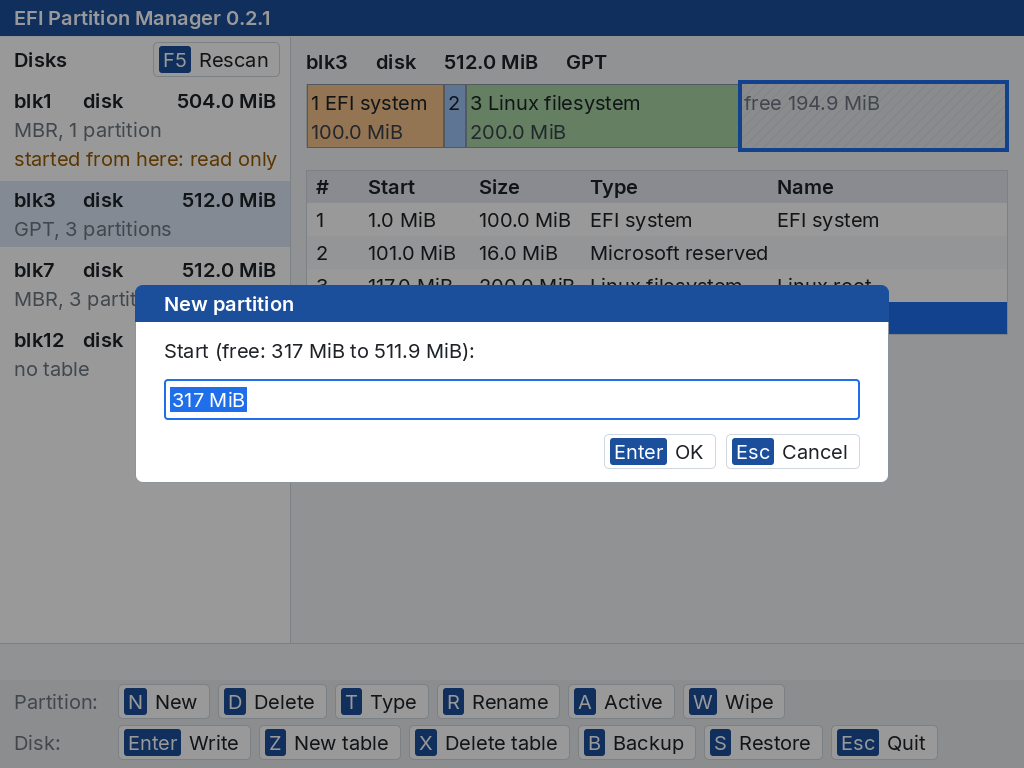Click the B Backup button
1024x768 pixels.
[x=635, y=743]
